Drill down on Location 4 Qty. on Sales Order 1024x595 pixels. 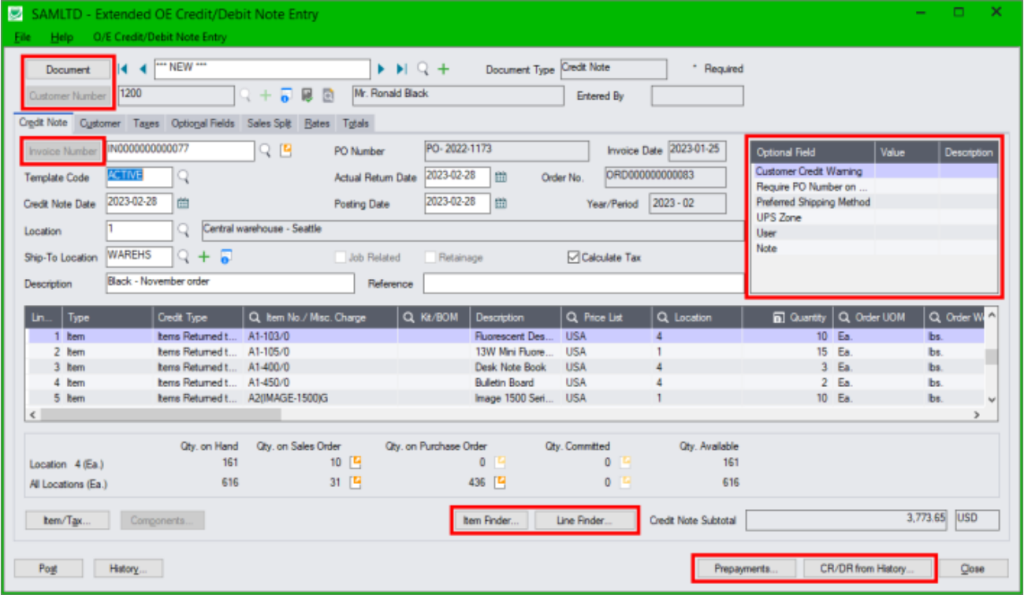pos(355,462)
